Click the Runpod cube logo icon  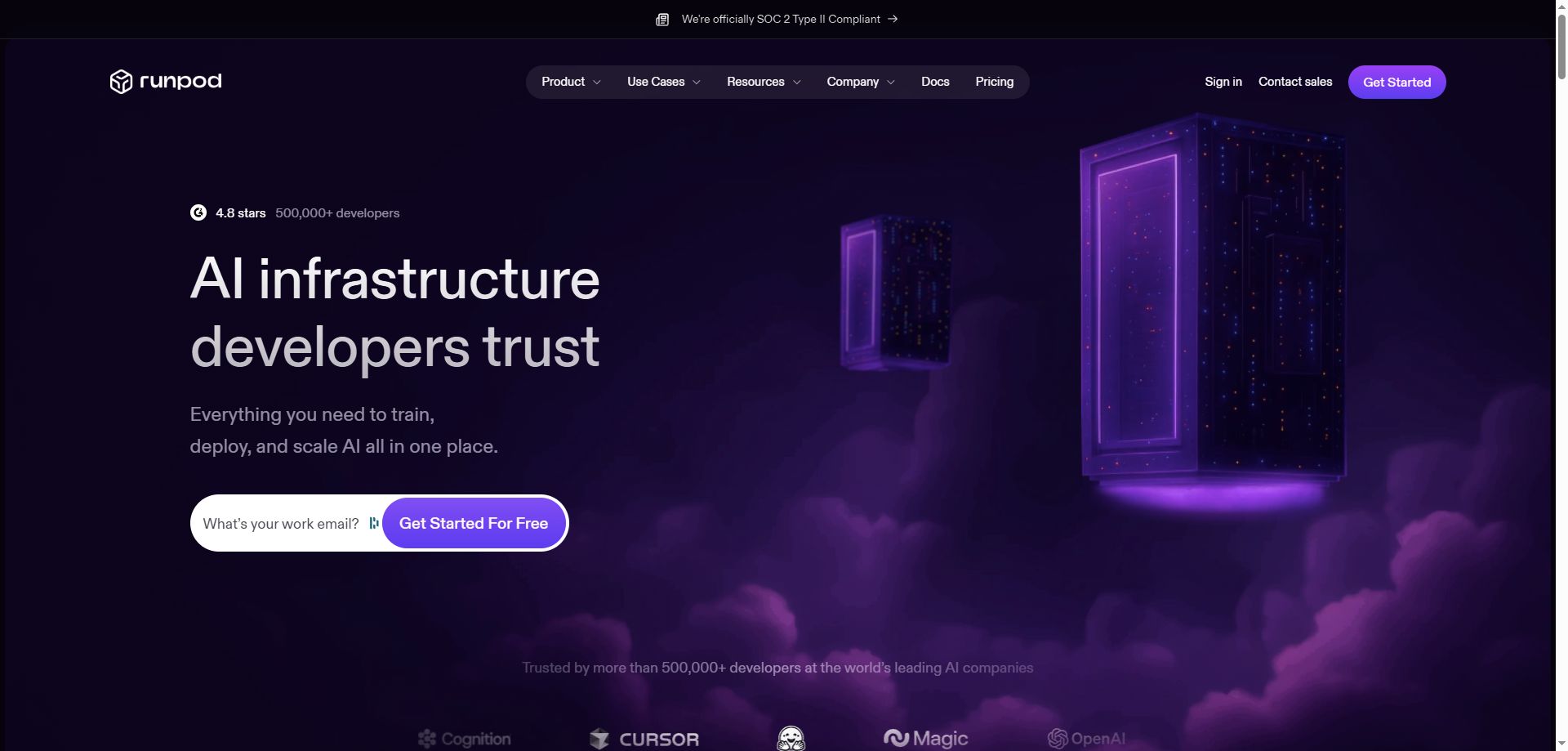pos(121,82)
